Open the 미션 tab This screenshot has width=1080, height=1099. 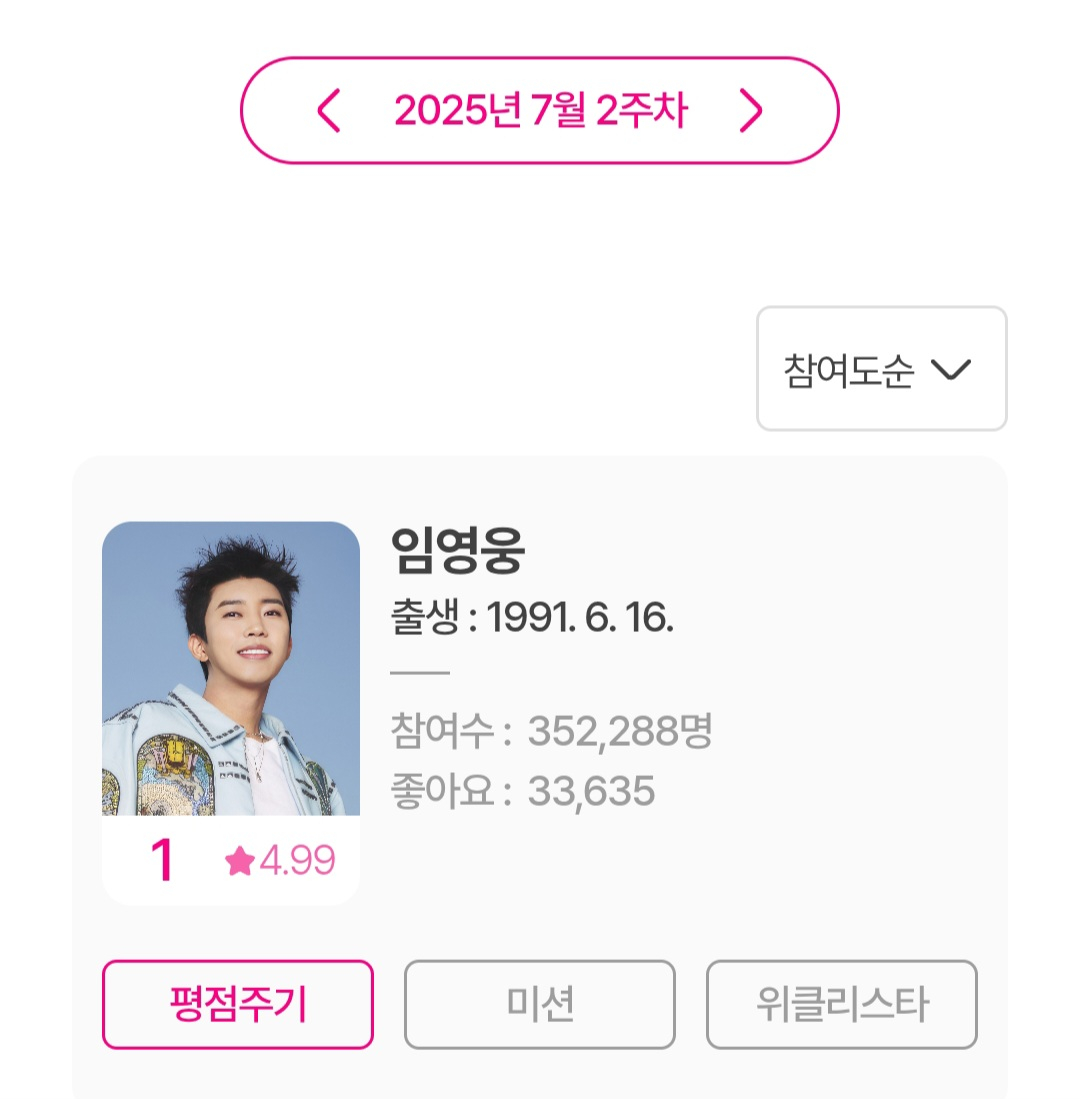(x=539, y=1004)
